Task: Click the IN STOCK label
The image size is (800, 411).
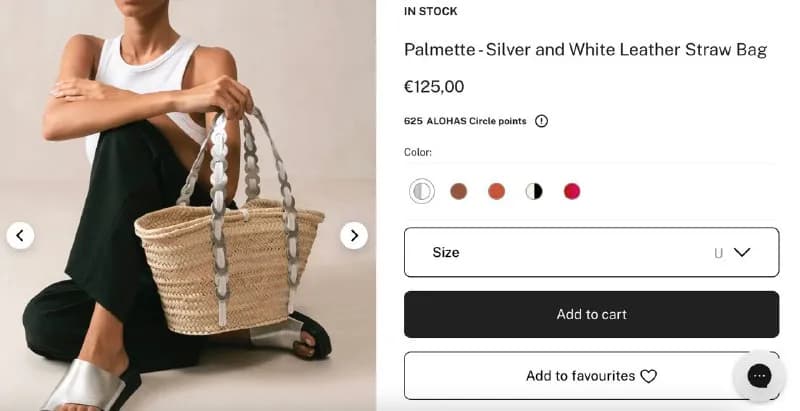Action: 431,11
